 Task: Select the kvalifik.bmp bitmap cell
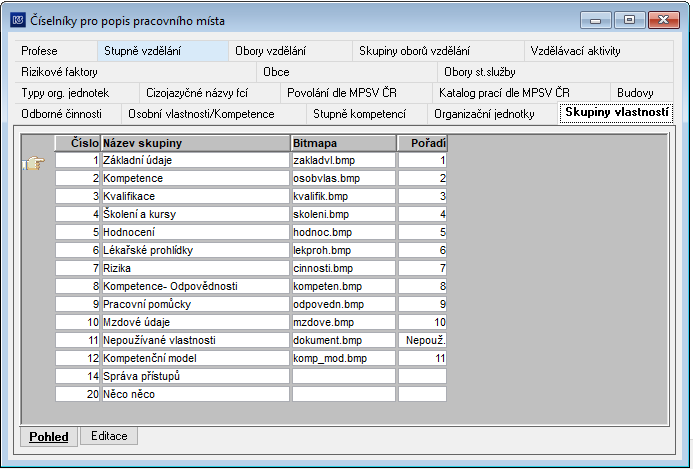[344, 196]
